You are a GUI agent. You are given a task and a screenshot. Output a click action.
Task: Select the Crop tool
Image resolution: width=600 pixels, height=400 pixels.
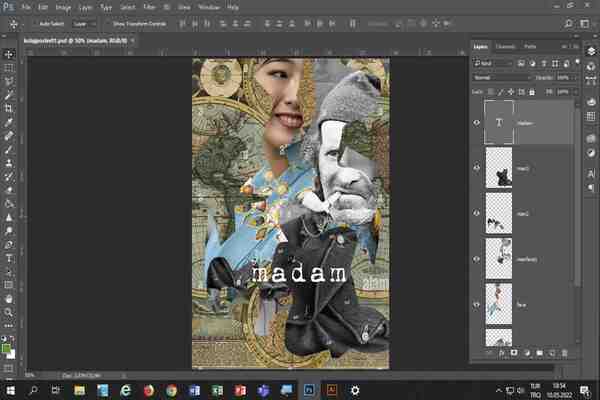coord(9,108)
